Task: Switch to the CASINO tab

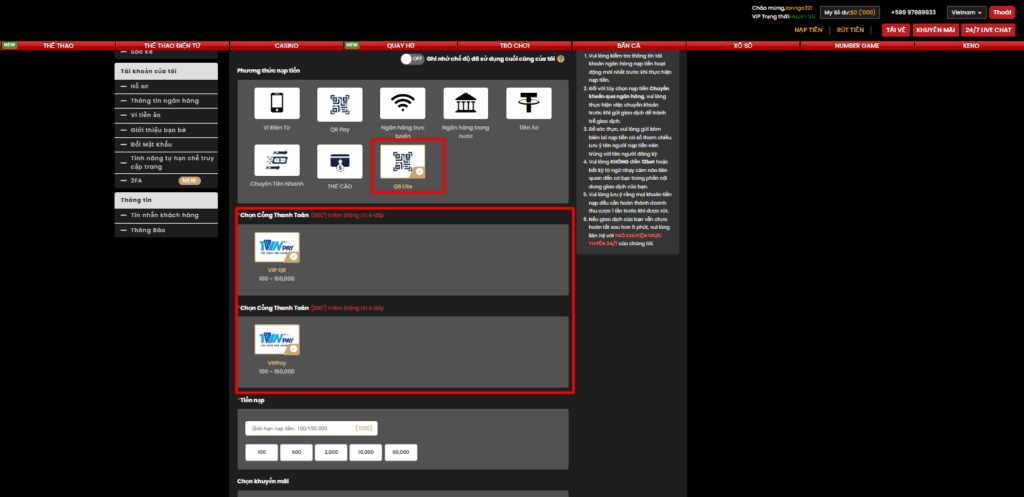Action: pos(286,46)
